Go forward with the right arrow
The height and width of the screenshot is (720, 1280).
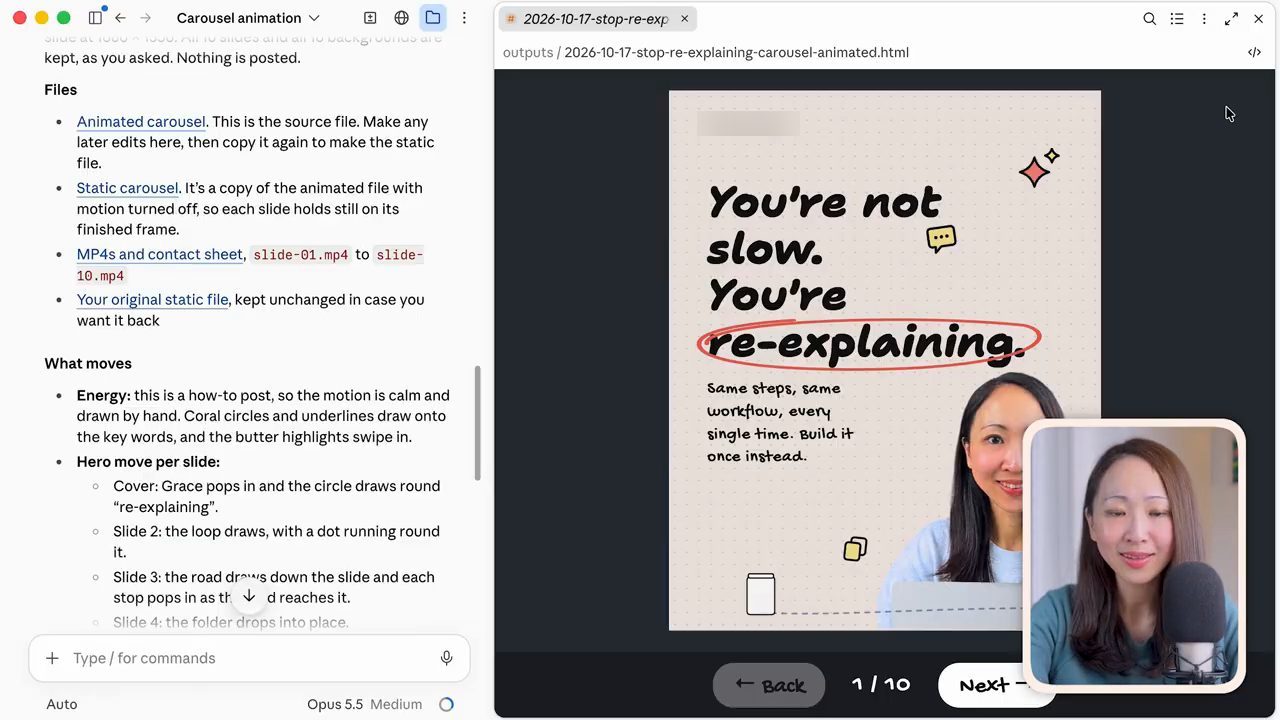[x=146, y=18]
